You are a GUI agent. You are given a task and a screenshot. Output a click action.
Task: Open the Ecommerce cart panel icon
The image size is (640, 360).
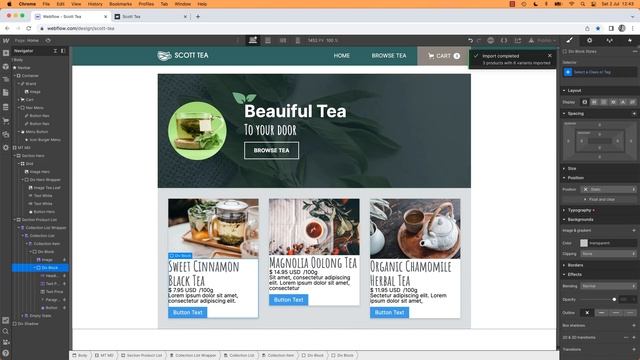[x=6, y=120]
